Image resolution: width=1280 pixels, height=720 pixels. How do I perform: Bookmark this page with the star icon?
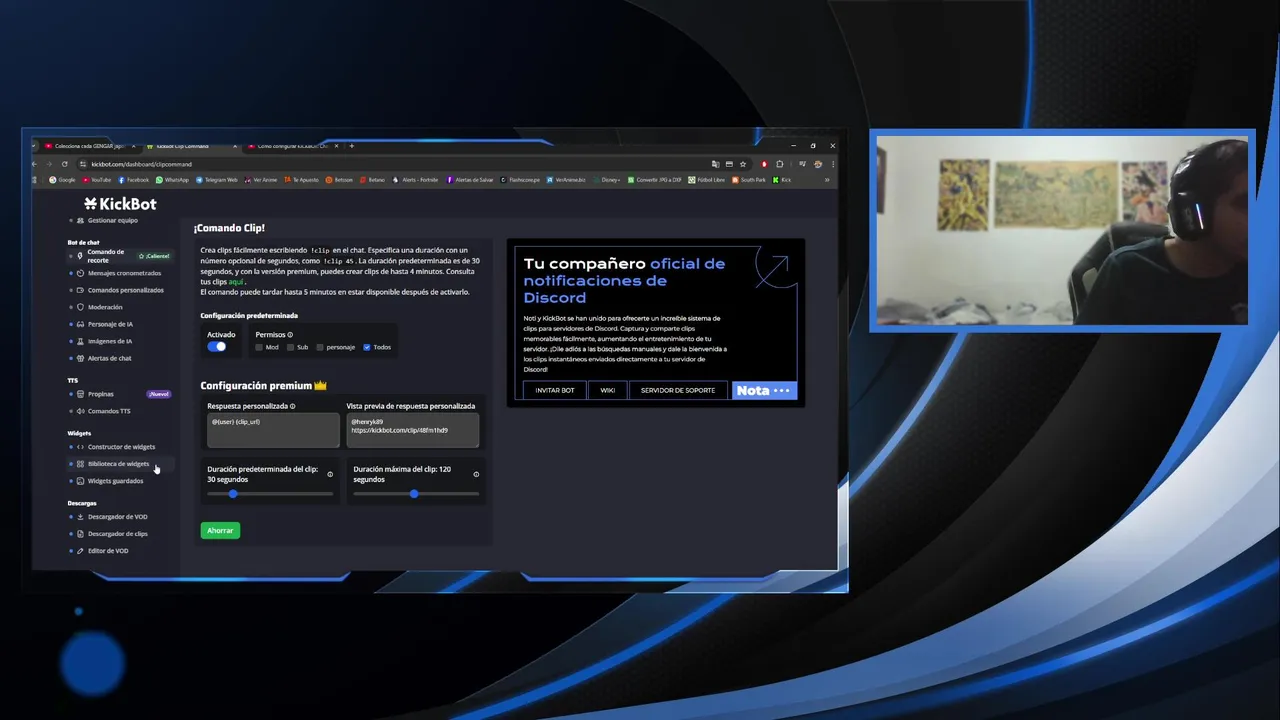point(742,164)
